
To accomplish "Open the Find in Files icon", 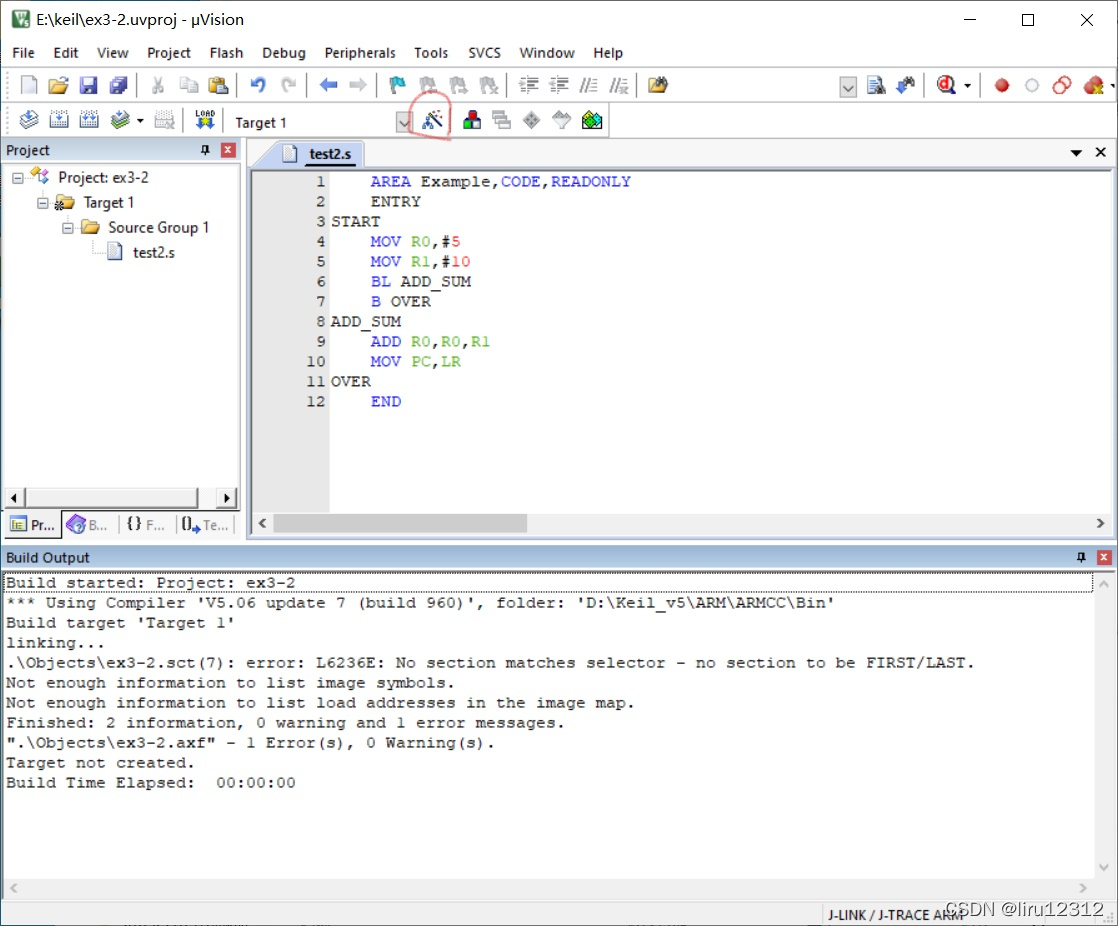I will click(657, 85).
